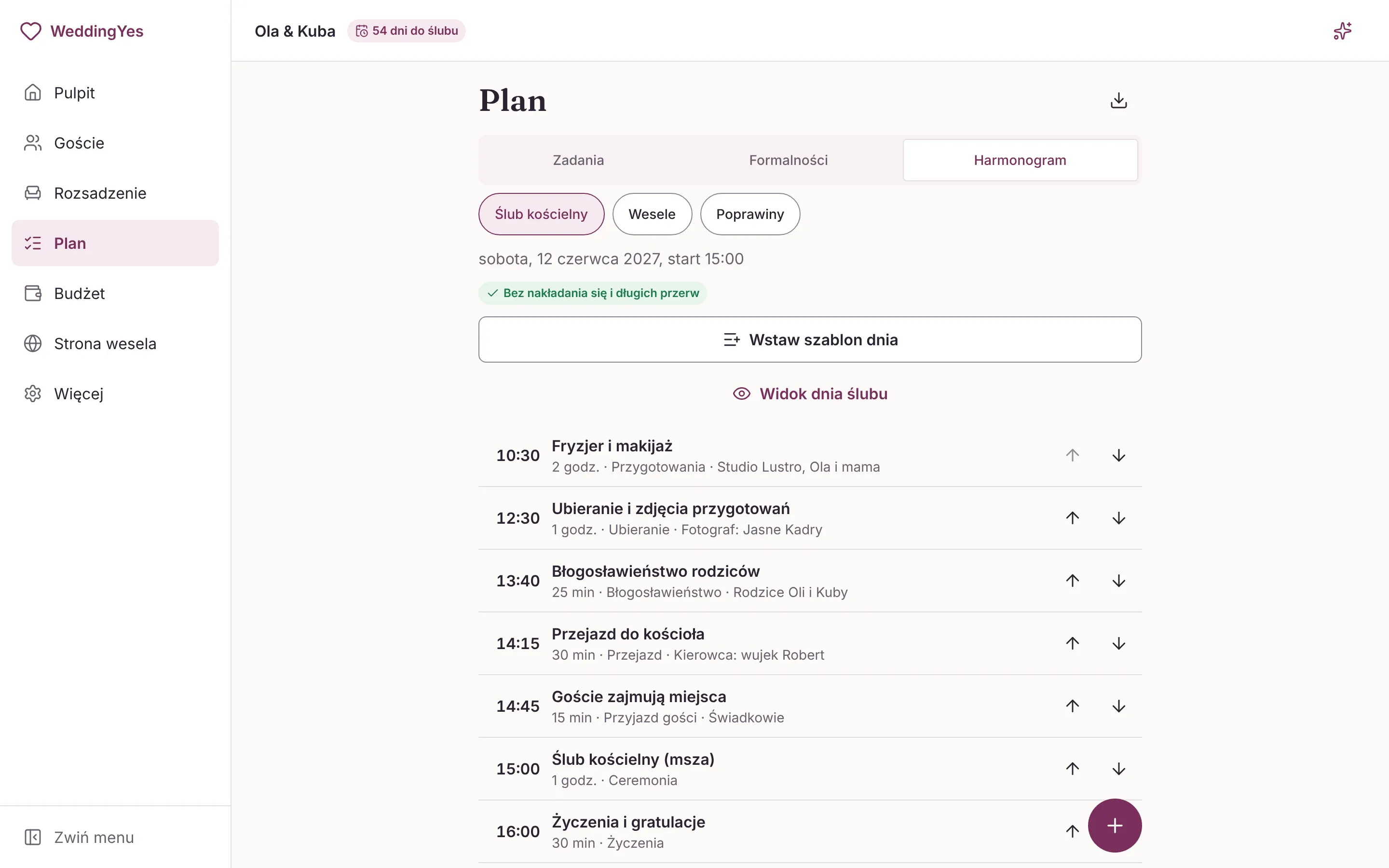Click the Ola & Kuba couple name
The width and height of the screenshot is (1389, 868).
[295, 31]
